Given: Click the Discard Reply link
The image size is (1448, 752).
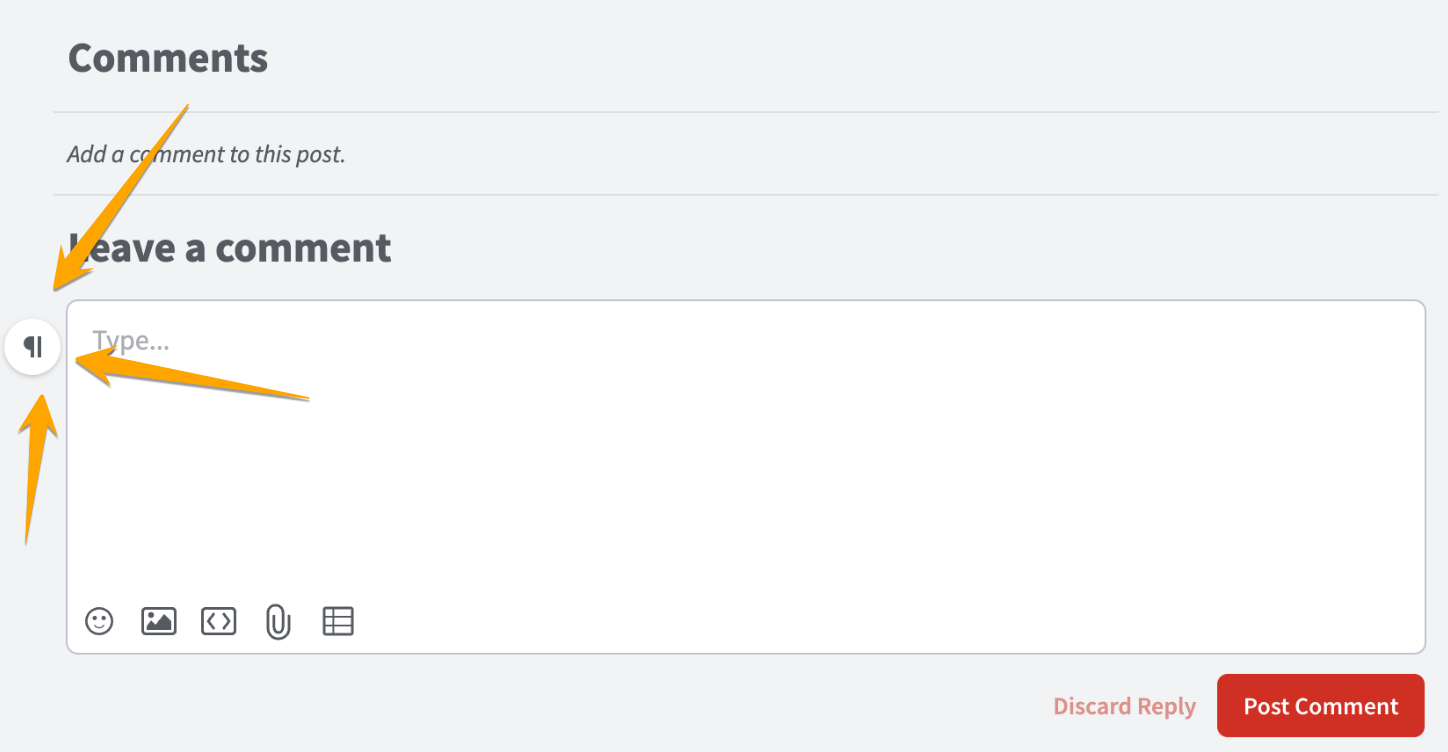Looking at the screenshot, I should coord(1124,706).
